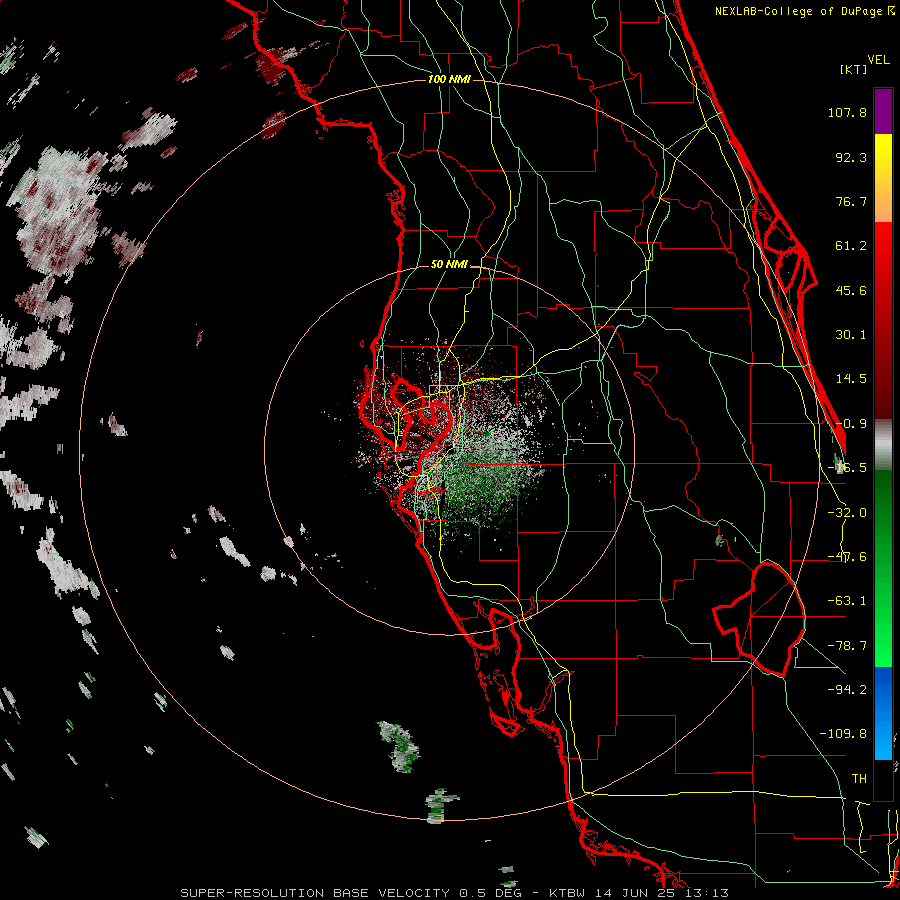Pick the yellow-orange segment of the color bar

pyautogui.click(x=883, y=178)
